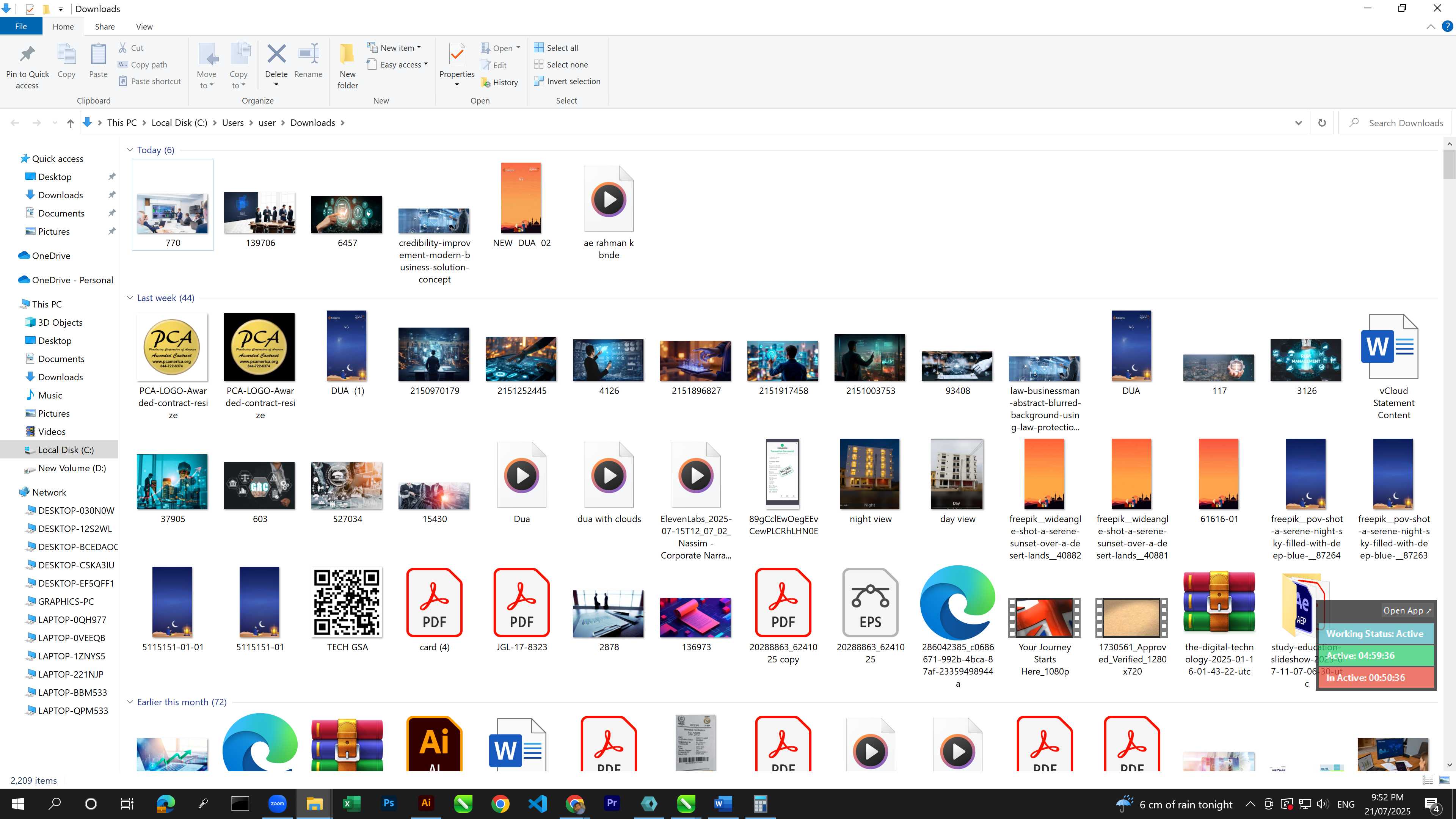Open Photoshop from the taskbar
The image size is (1456, 819).
point(388,803)
